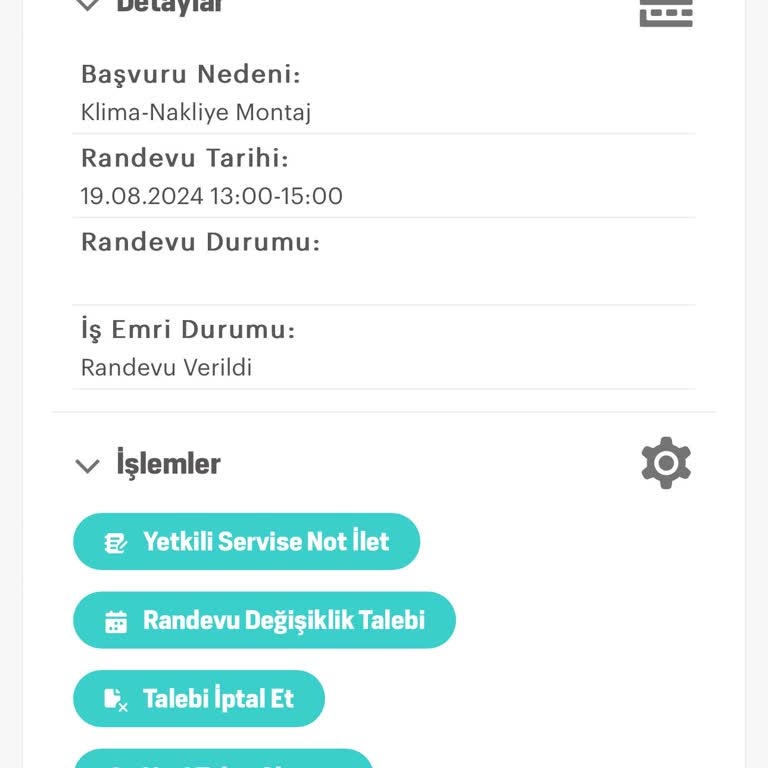
Task: Collapse the İşlemler section chevron
Action: 88,465
